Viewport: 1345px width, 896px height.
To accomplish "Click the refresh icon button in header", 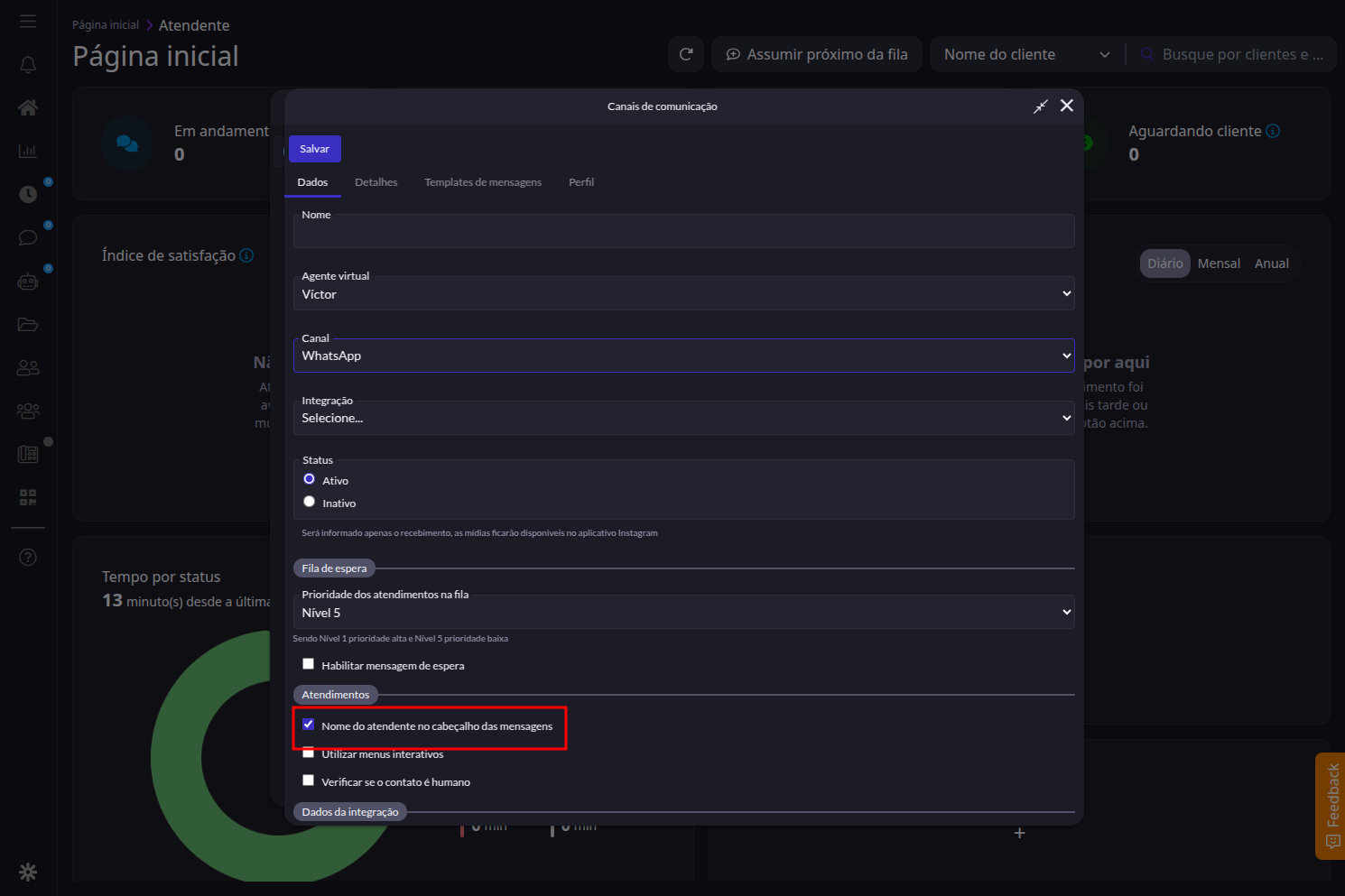I will (686, 54).
